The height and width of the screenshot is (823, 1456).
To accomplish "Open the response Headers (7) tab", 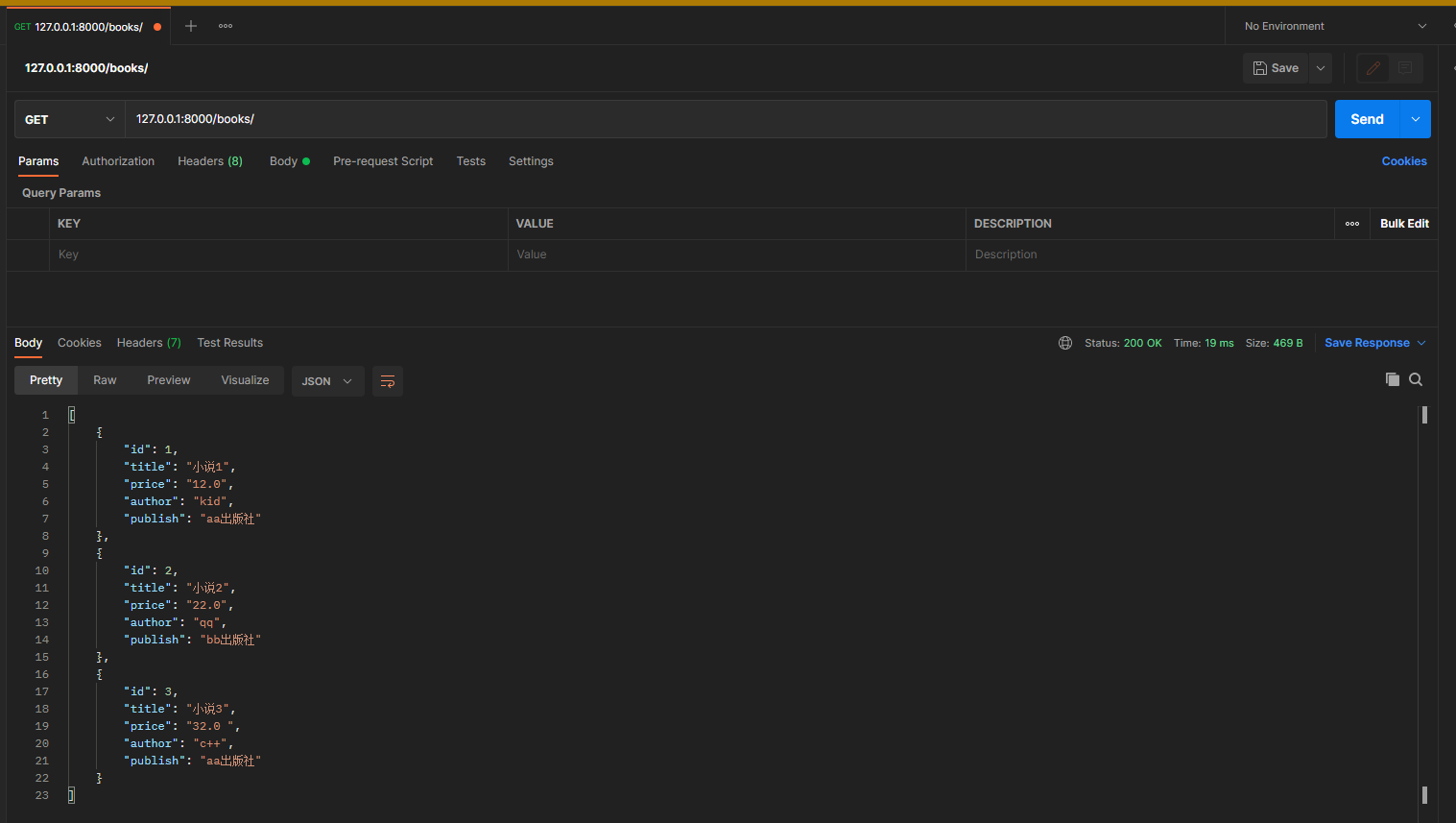I will 149,343.
